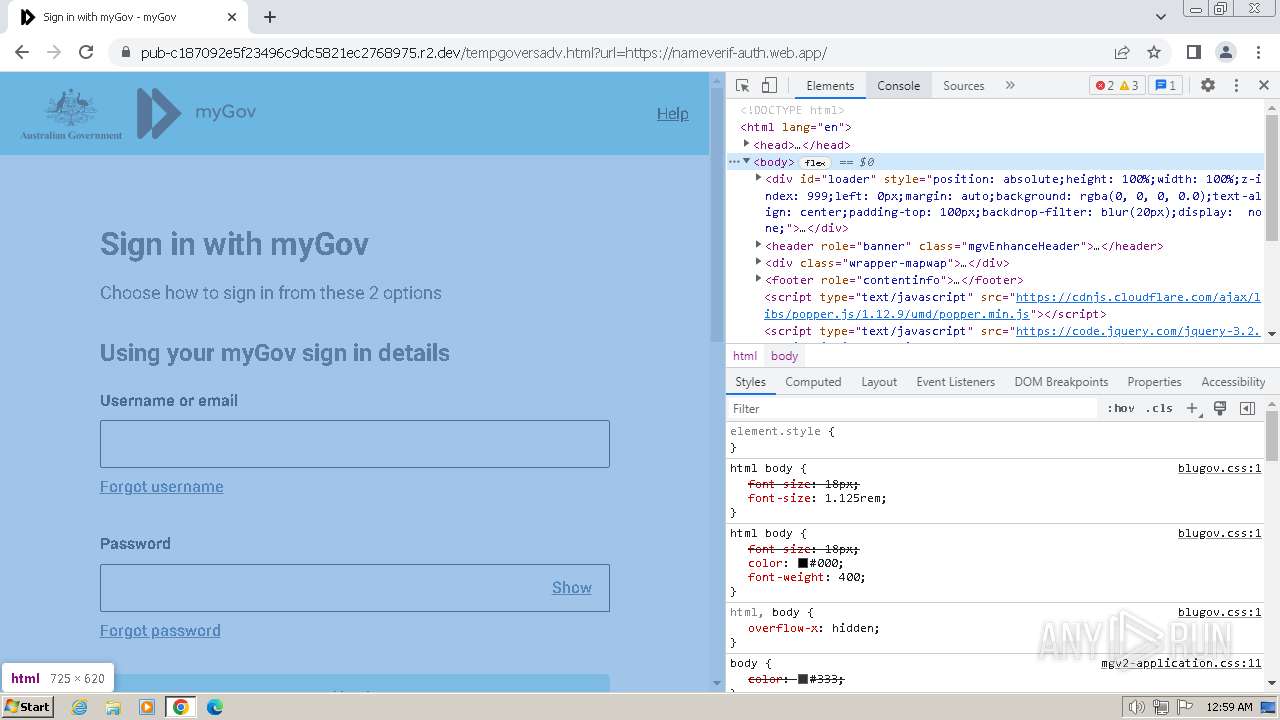Bookmark this page with star icon

click(x=1154, y=52)
